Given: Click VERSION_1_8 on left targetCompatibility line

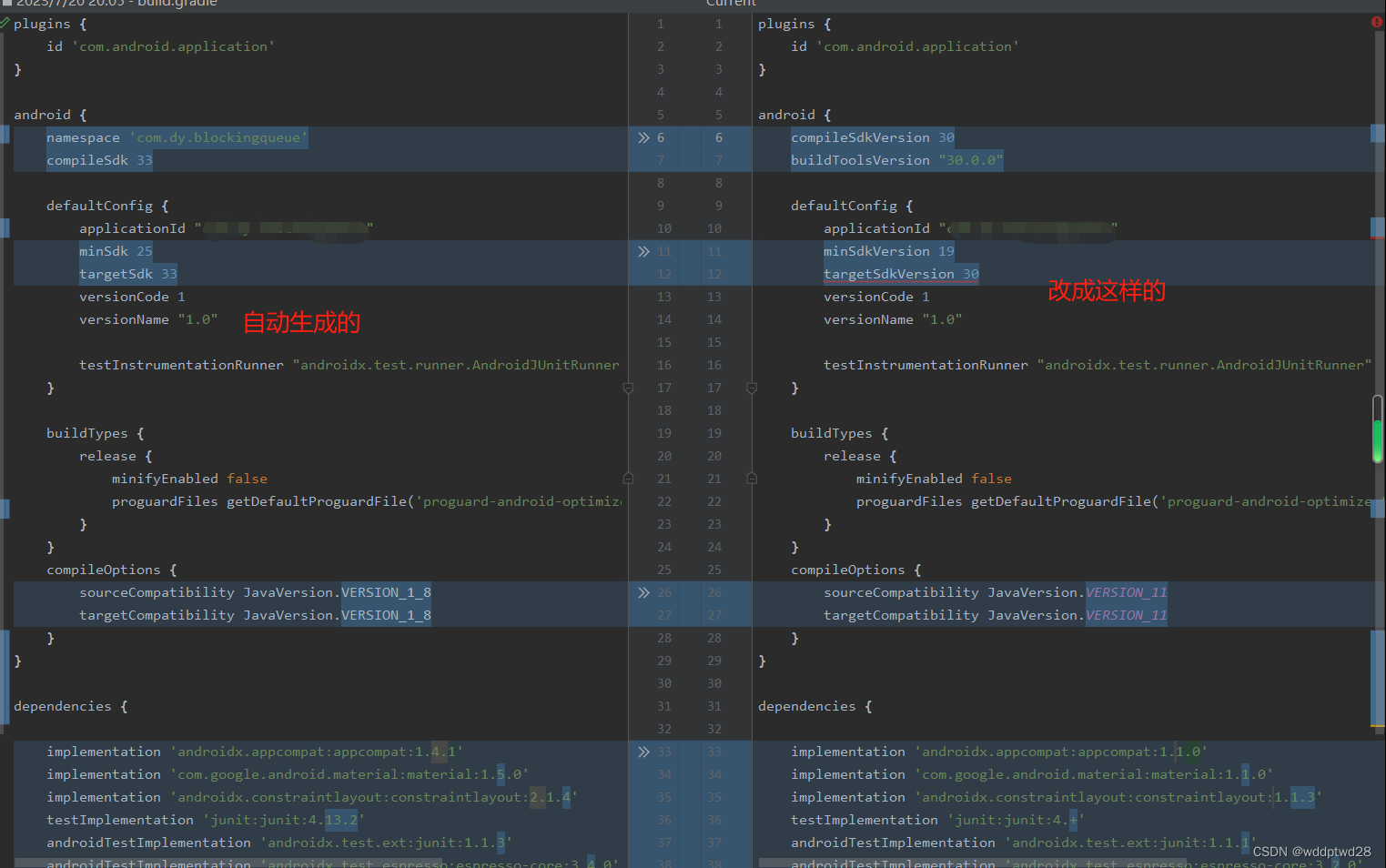Looking at the screenshot, I should tap(386, 615).
